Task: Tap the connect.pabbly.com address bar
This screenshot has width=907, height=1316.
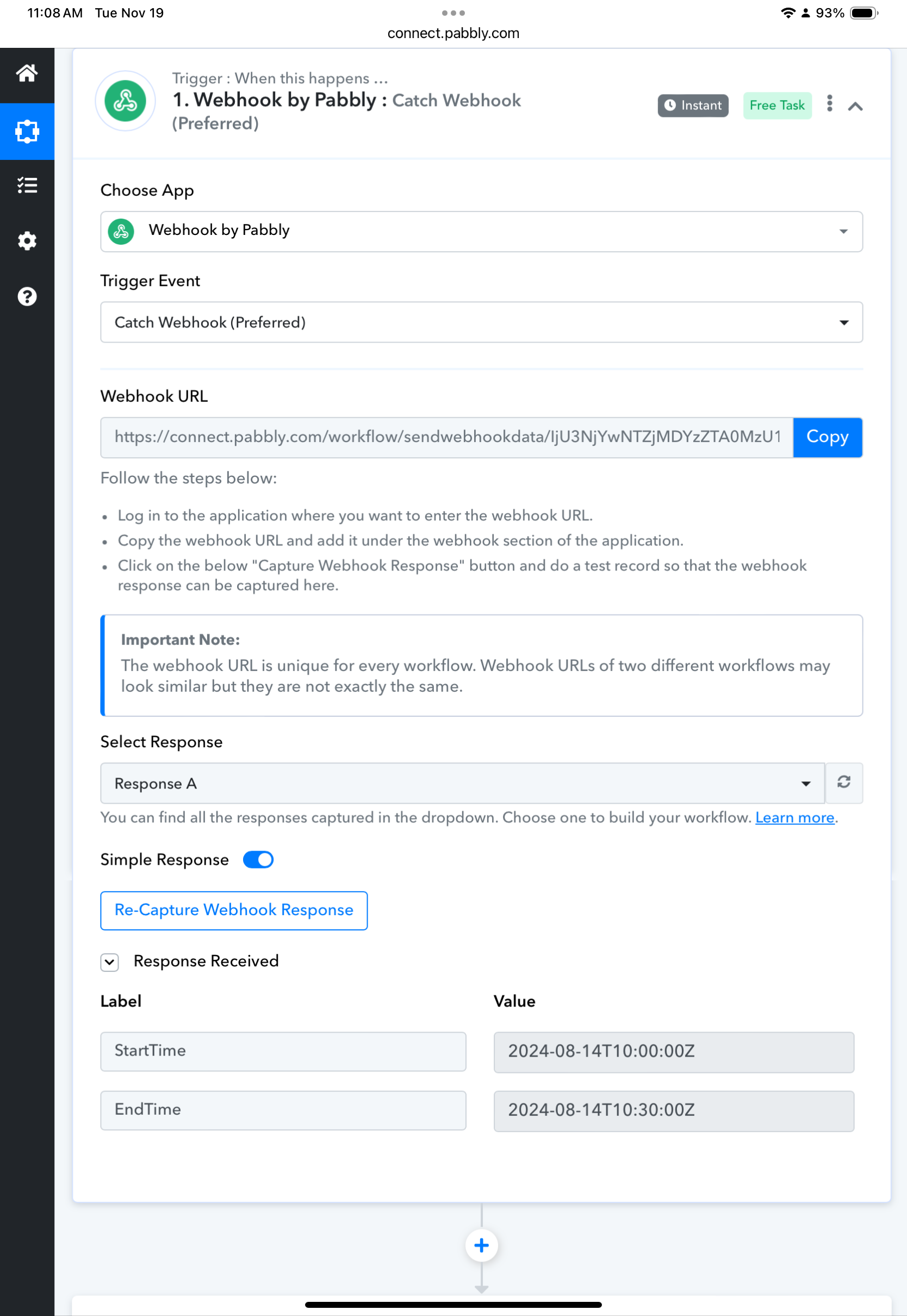Action: coord(453,33)
